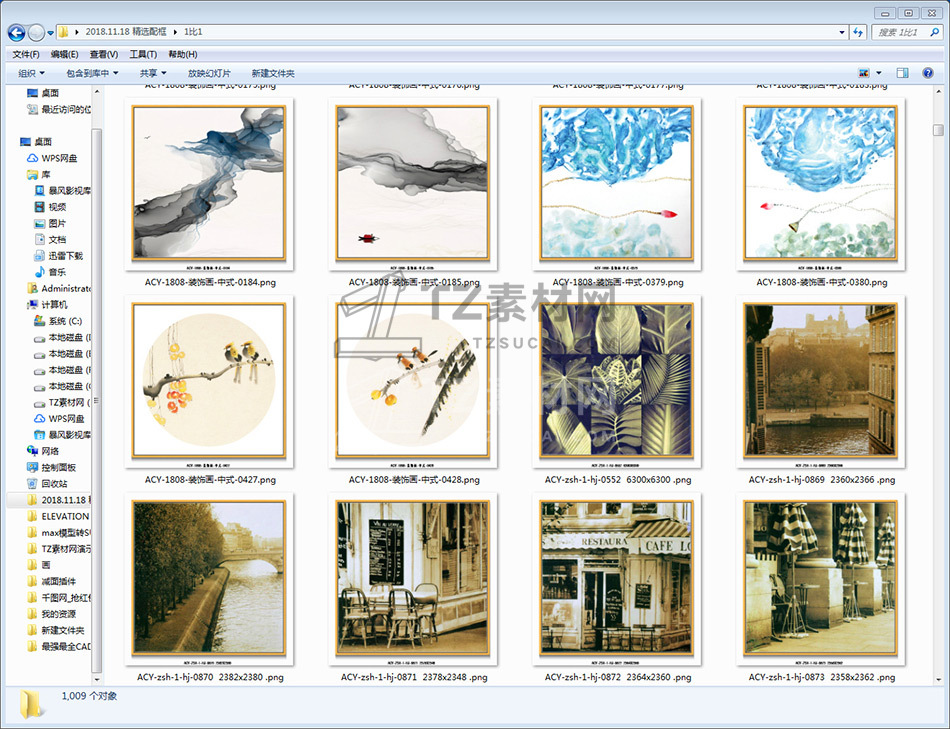Select 网络 network icon in sidebar

click(x=32, y=451)
